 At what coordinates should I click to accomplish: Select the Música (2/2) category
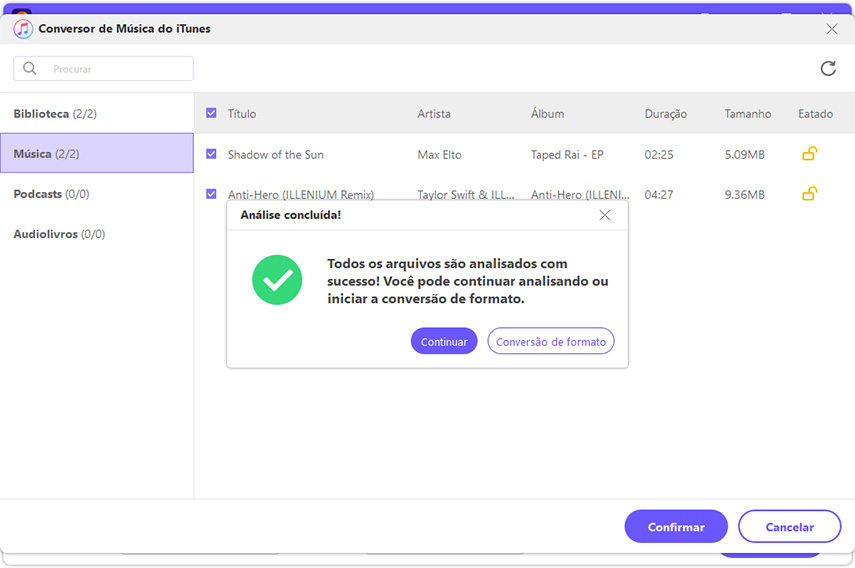[97, 153]
